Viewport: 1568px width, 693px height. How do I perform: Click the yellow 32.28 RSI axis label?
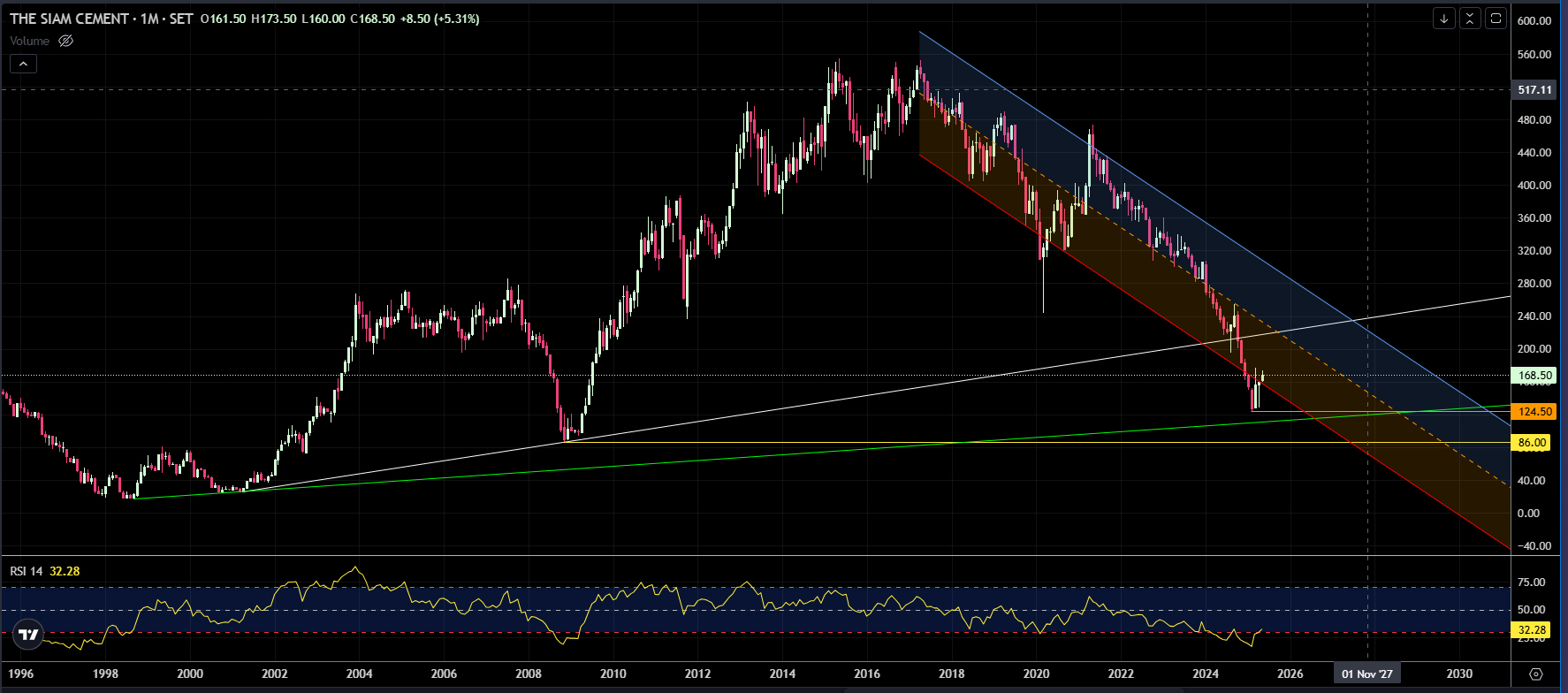1531,630
